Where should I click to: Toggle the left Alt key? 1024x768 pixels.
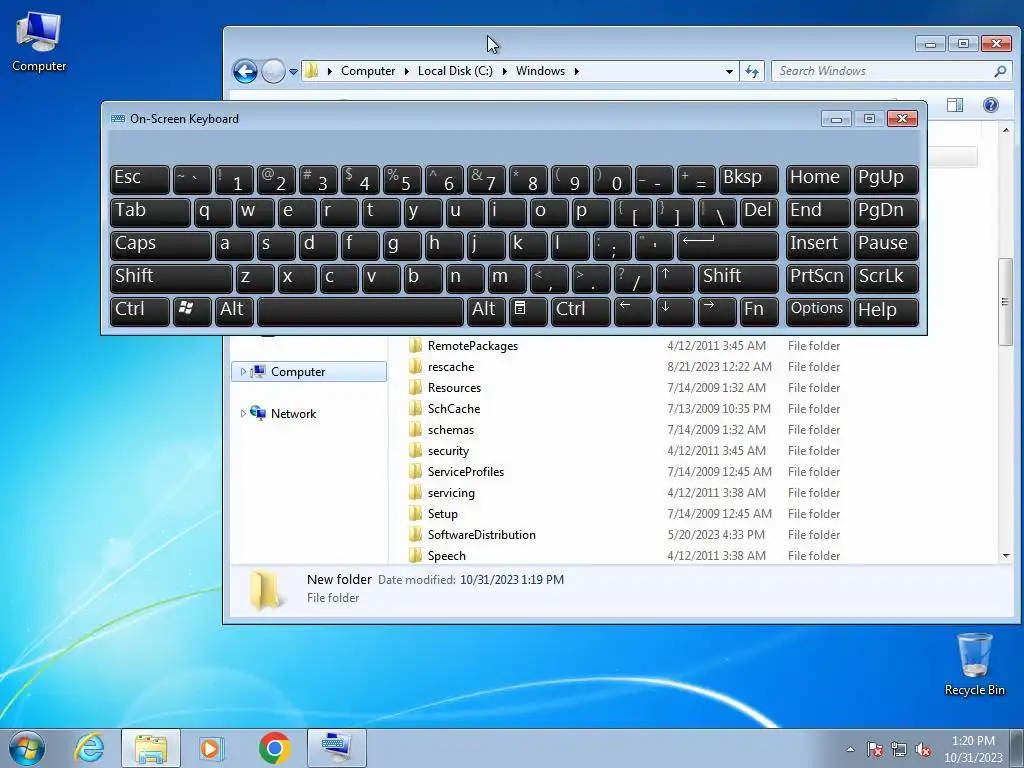(x=234, y=311)
